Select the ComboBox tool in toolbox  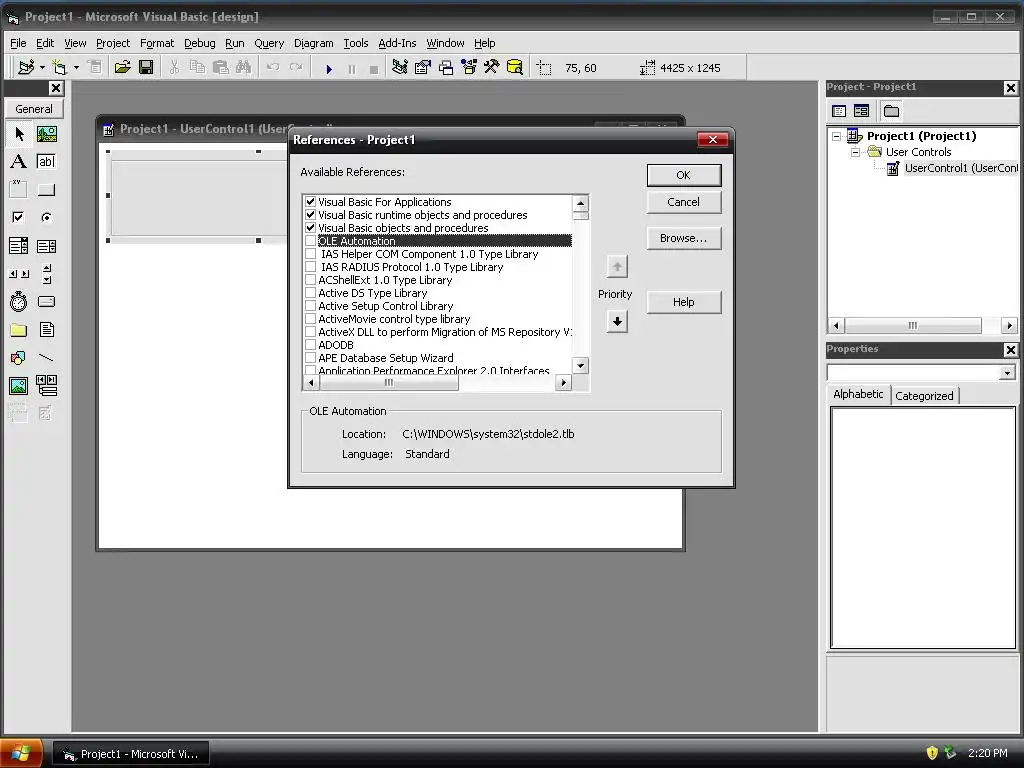point(19,246)
